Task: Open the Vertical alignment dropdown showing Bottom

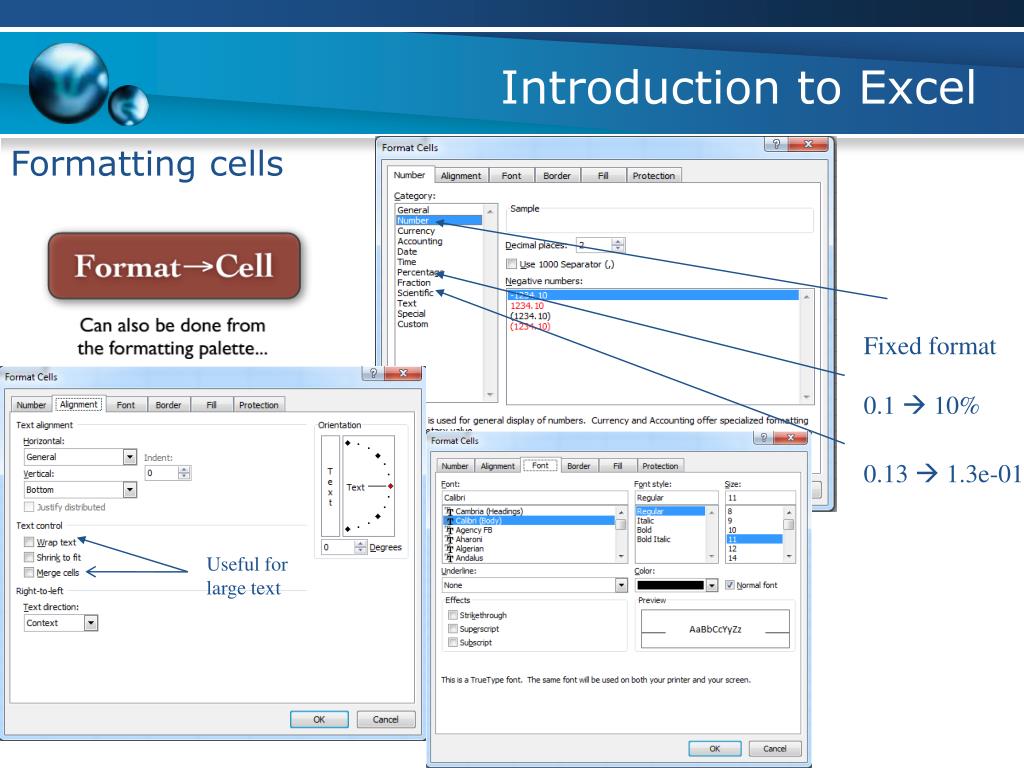Action: pos(130,490)
